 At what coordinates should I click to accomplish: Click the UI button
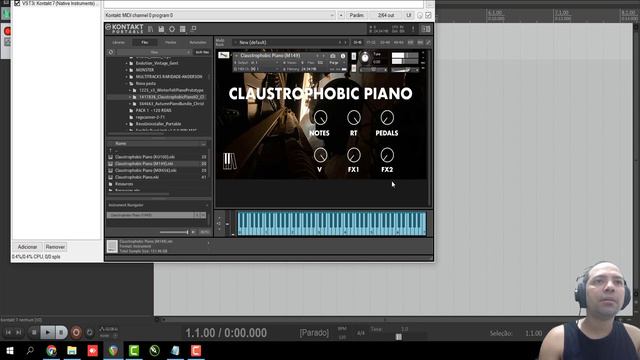point(409,15)
